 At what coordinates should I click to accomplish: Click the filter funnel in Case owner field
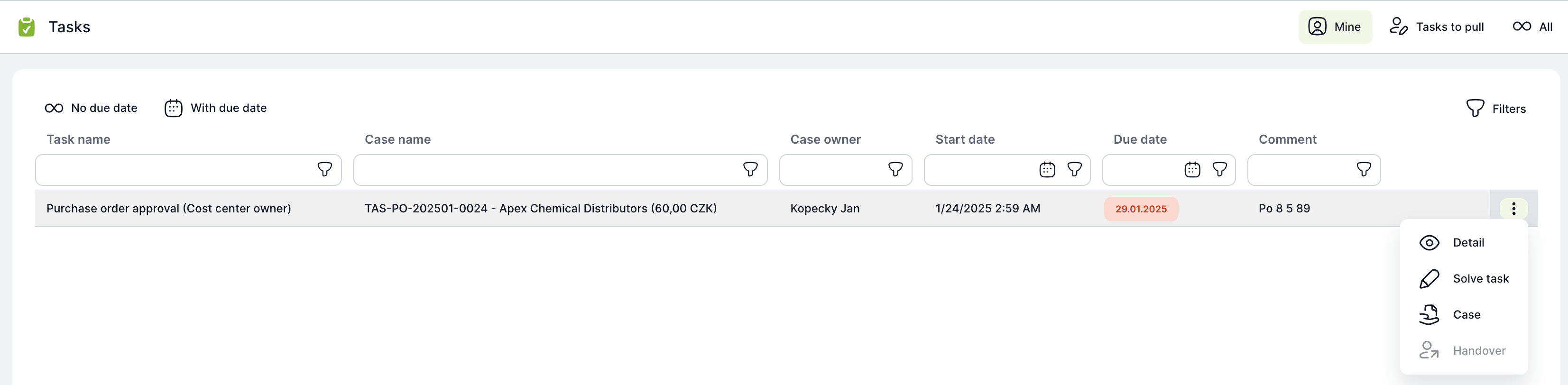(x=895, y=170)
